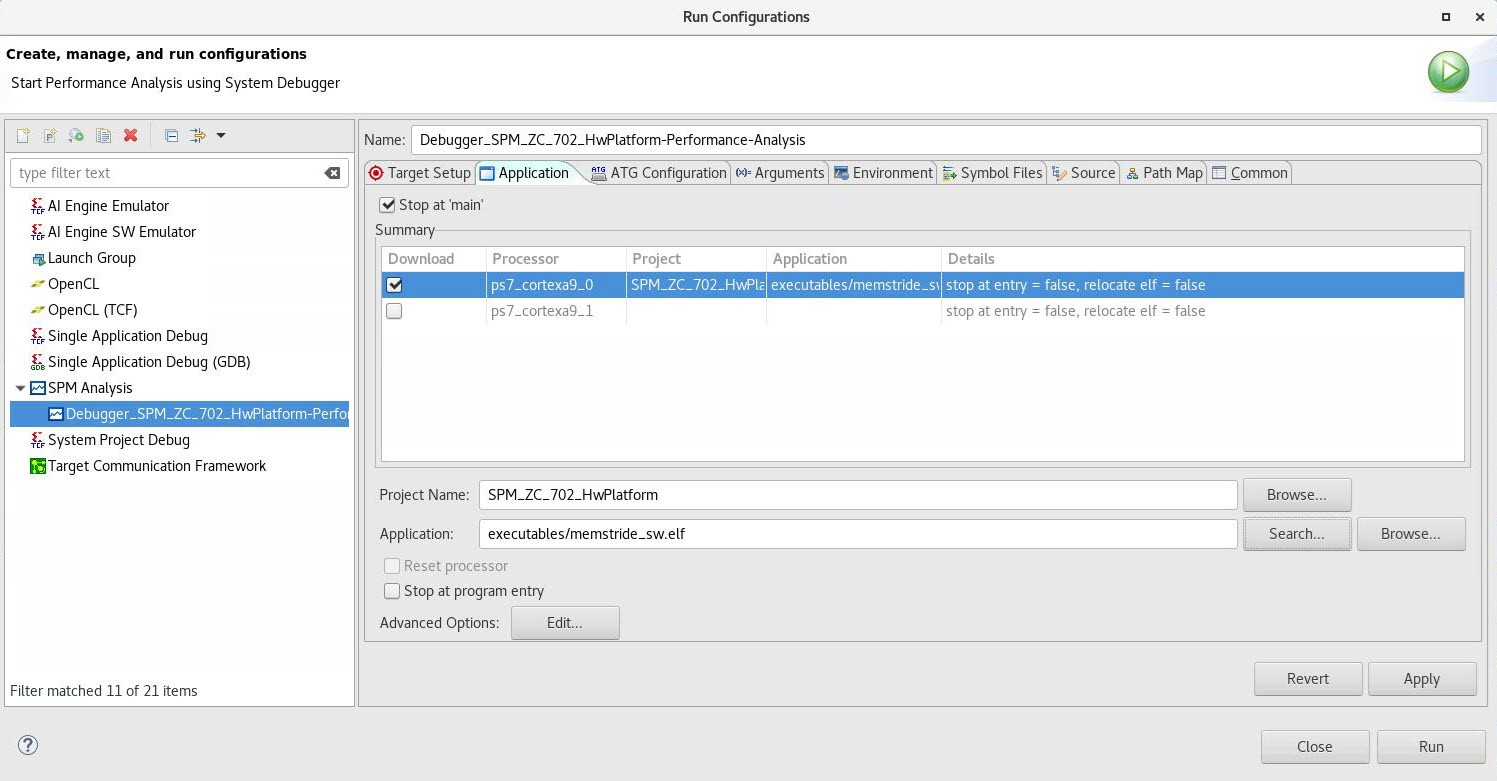The width and height of the screenshot is (1497, 781).
Task: Toggle the Stop at 'main' checkbox
Action: 388,205
